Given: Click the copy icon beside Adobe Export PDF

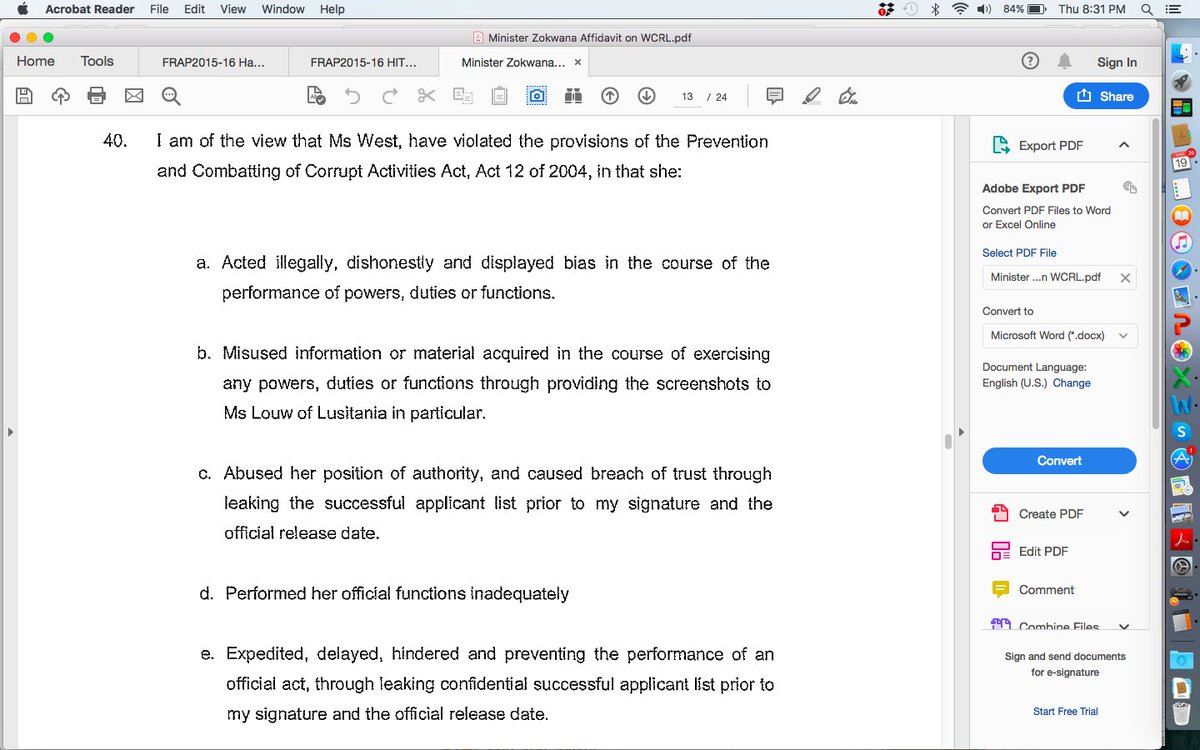Looking at the screenshot, I should pyautogui.click(x=1129, y=187).
